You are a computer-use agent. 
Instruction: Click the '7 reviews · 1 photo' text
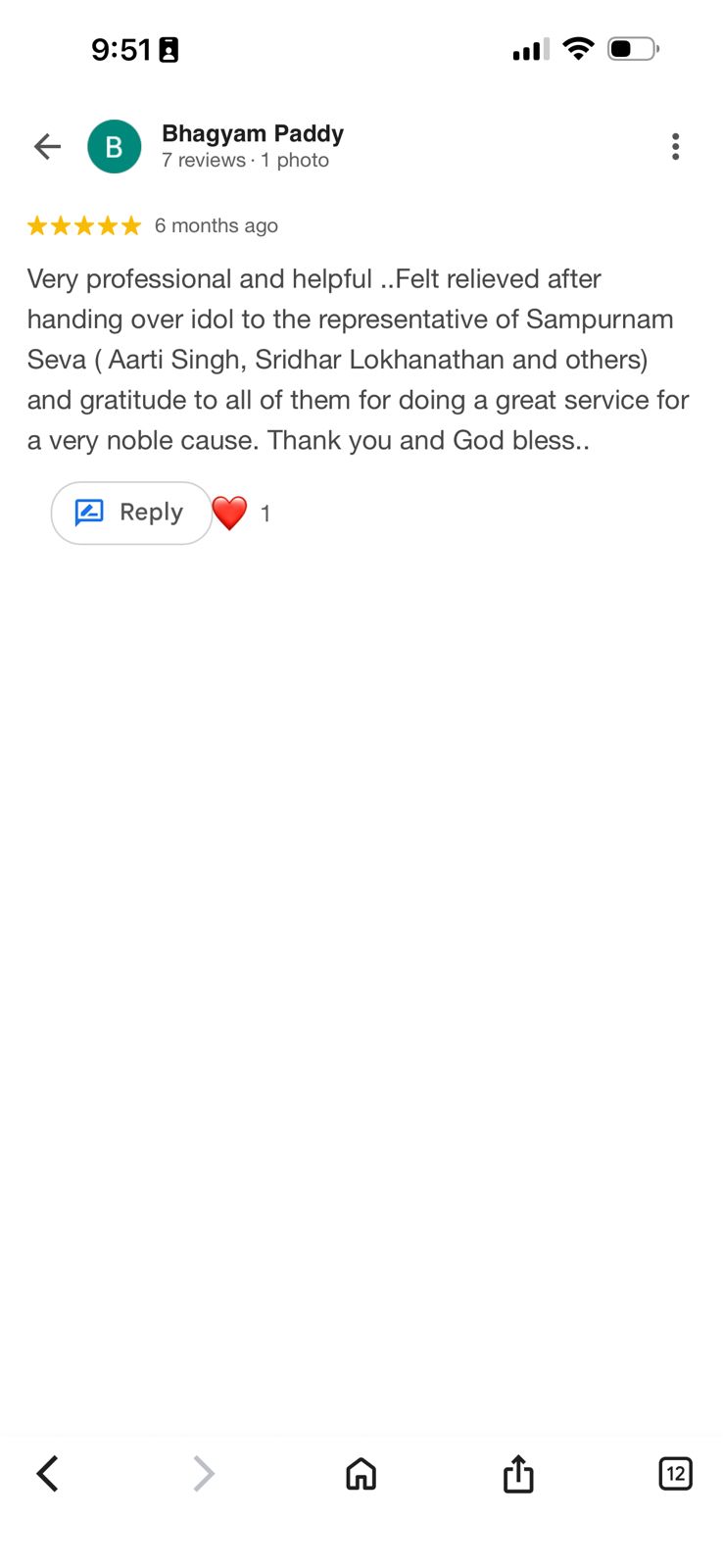click(245, 161)
